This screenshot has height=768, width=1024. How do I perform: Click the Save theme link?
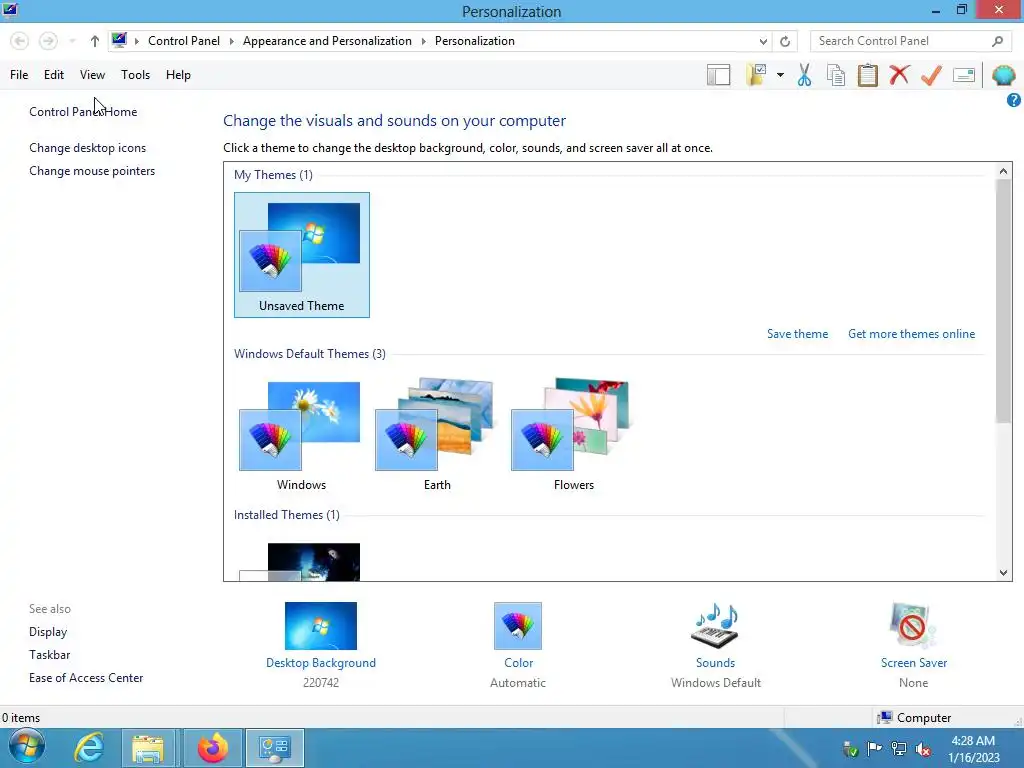797,334
